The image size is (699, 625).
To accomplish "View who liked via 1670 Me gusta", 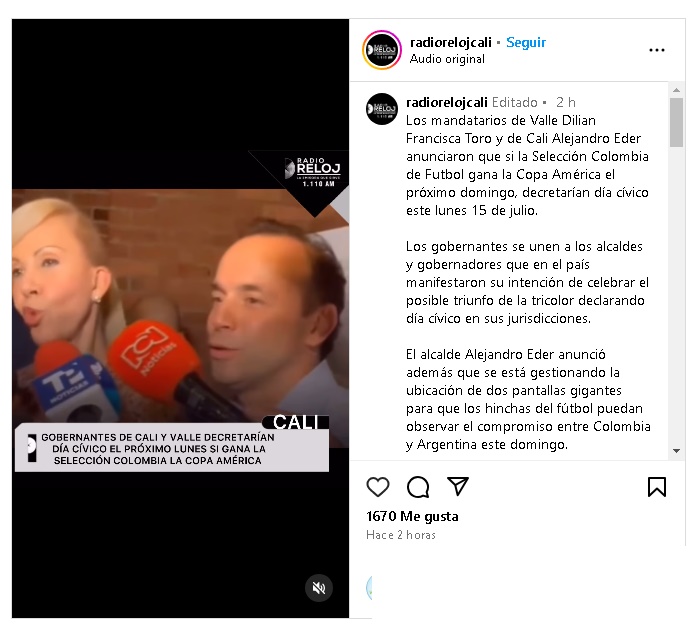I will [x=412, y=516].
